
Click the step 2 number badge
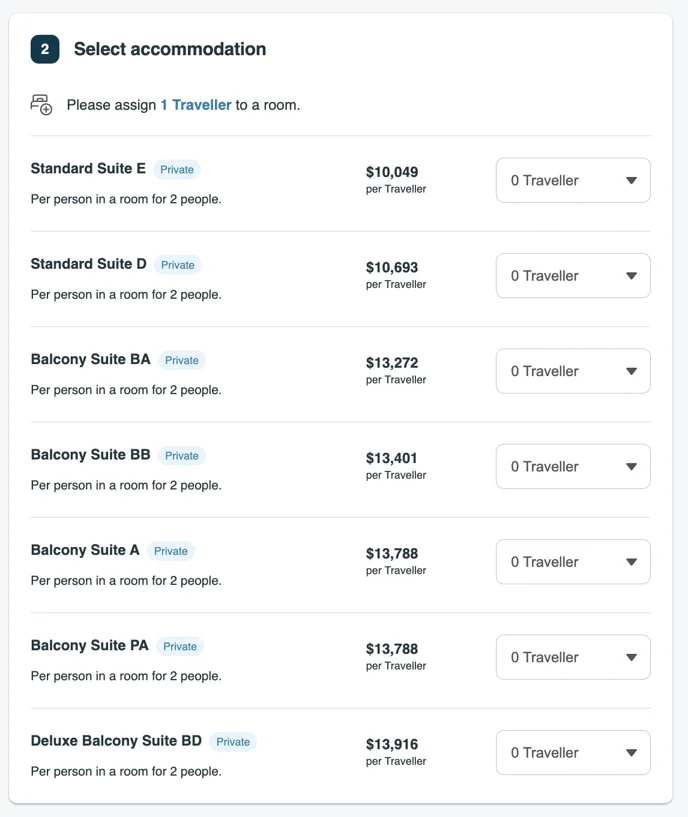click(45, 49)
